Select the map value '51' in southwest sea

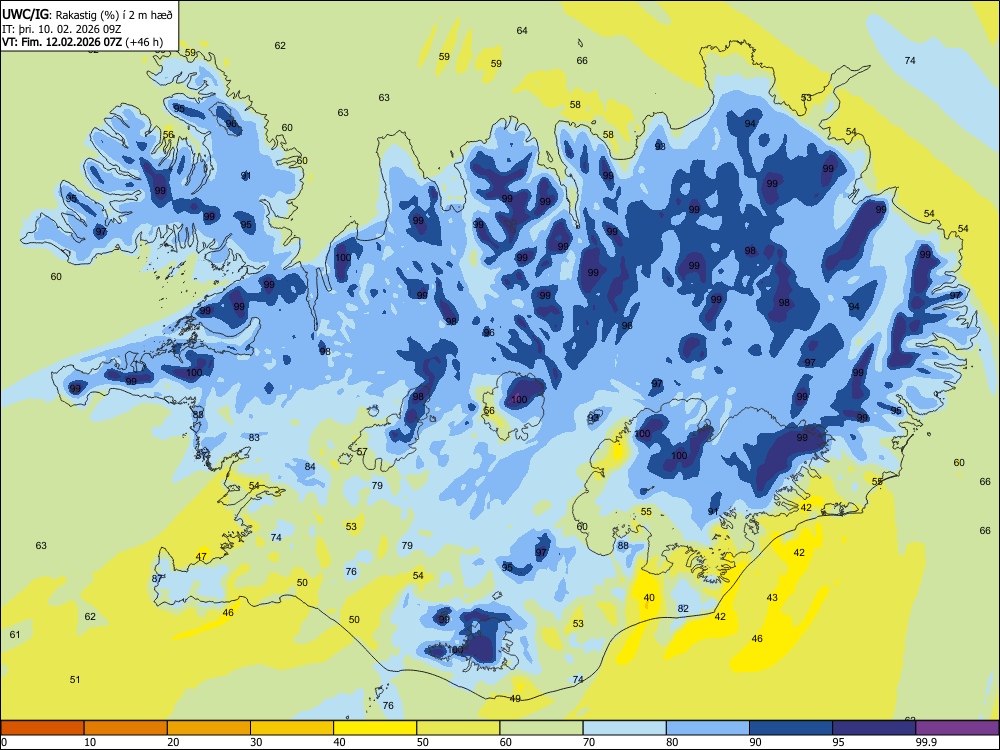75,679
